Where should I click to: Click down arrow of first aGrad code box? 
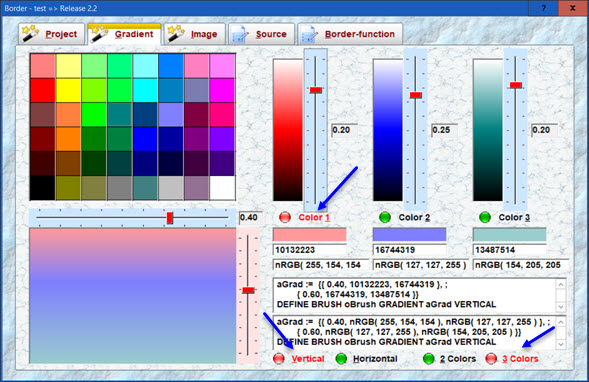pos(561,307)
